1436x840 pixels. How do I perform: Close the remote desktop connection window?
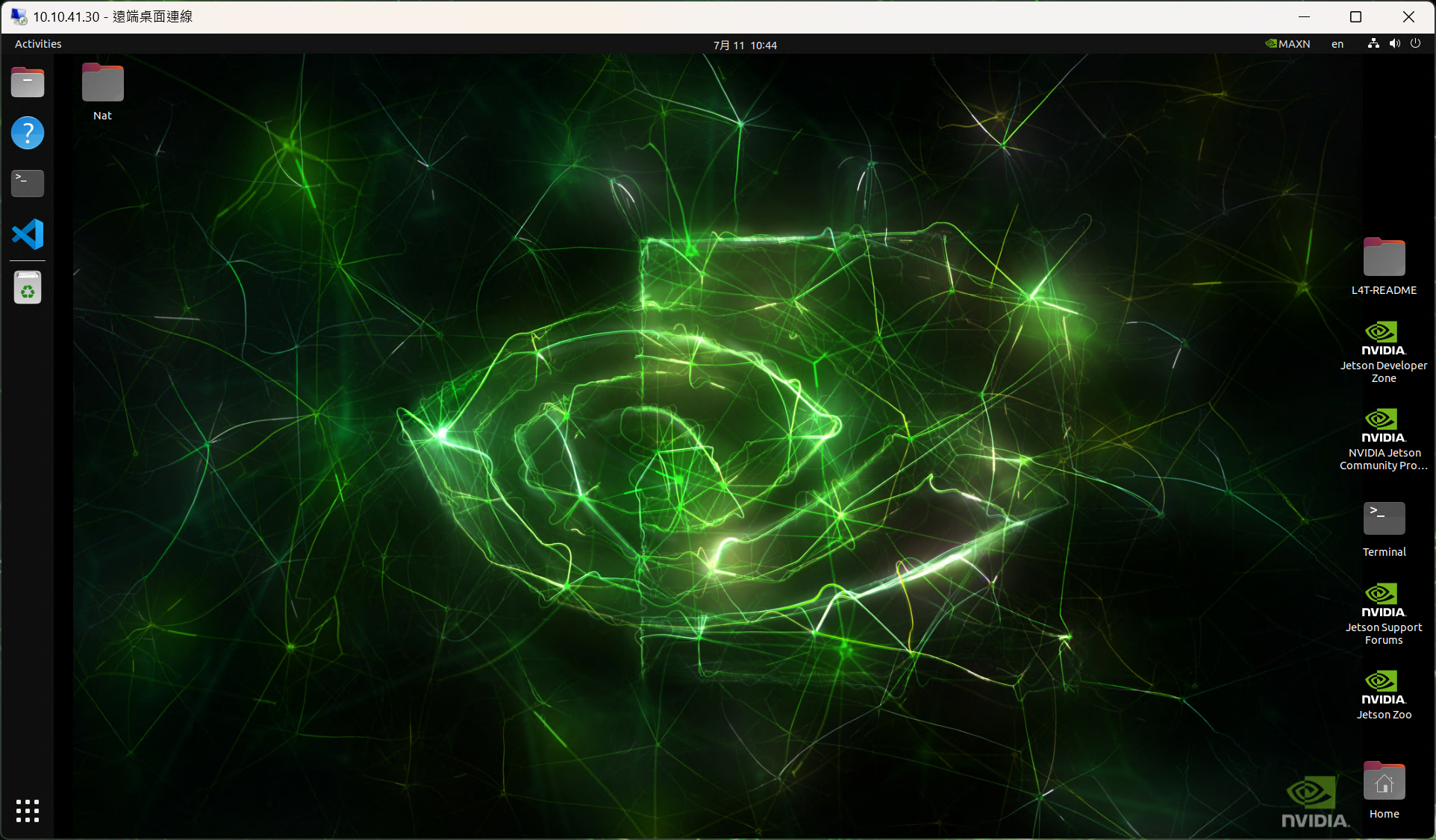(x=1408, y=16)
